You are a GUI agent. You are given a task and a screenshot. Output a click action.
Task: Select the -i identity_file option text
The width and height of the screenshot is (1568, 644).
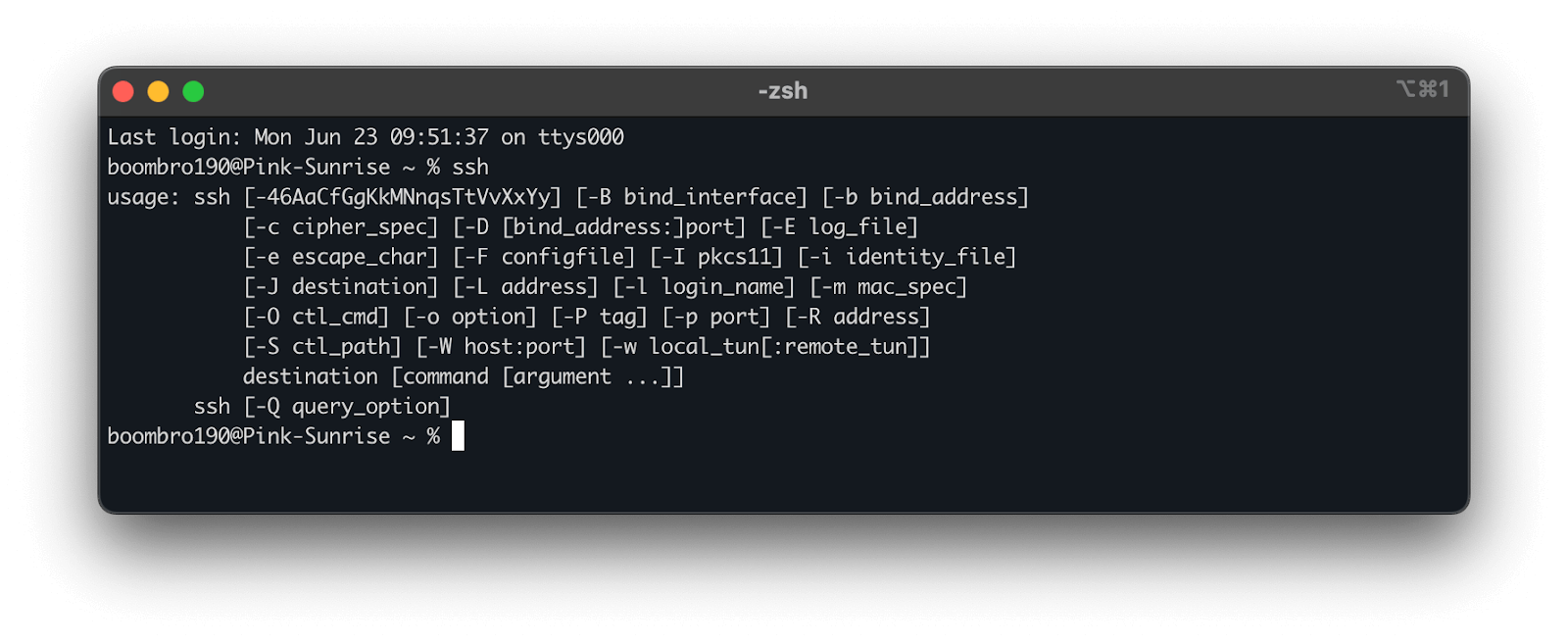coord(907,256)
